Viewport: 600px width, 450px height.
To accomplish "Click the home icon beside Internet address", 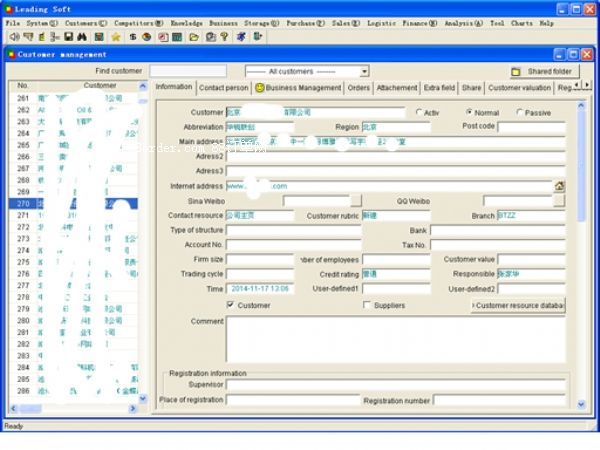I will [x=559, y=186].
